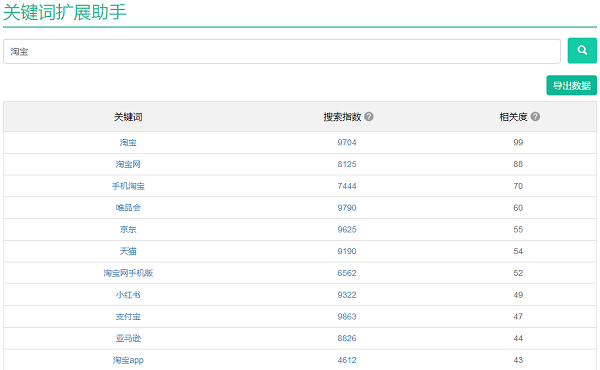This screenshot has width=600, height=370.
Task: Click search index value 9190
Action: (x=347, y=251)
